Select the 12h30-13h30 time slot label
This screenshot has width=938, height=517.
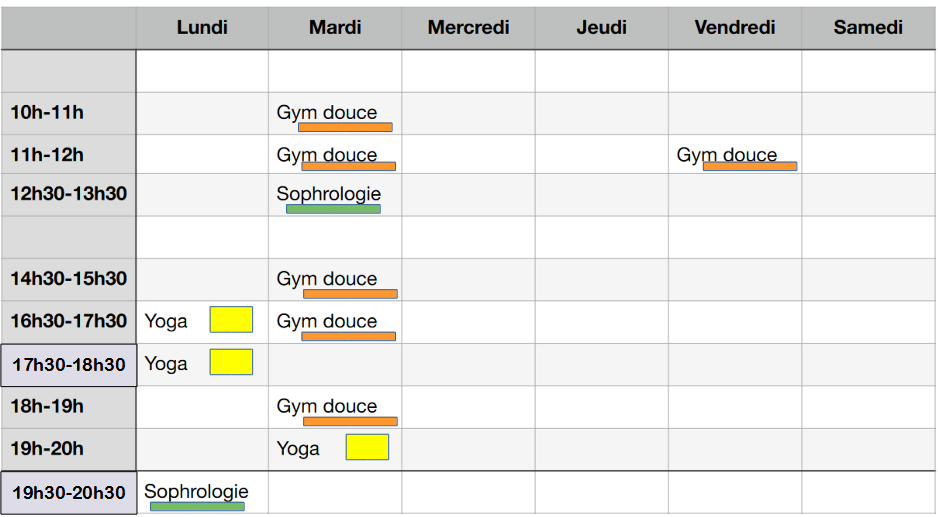click(69, 194)
